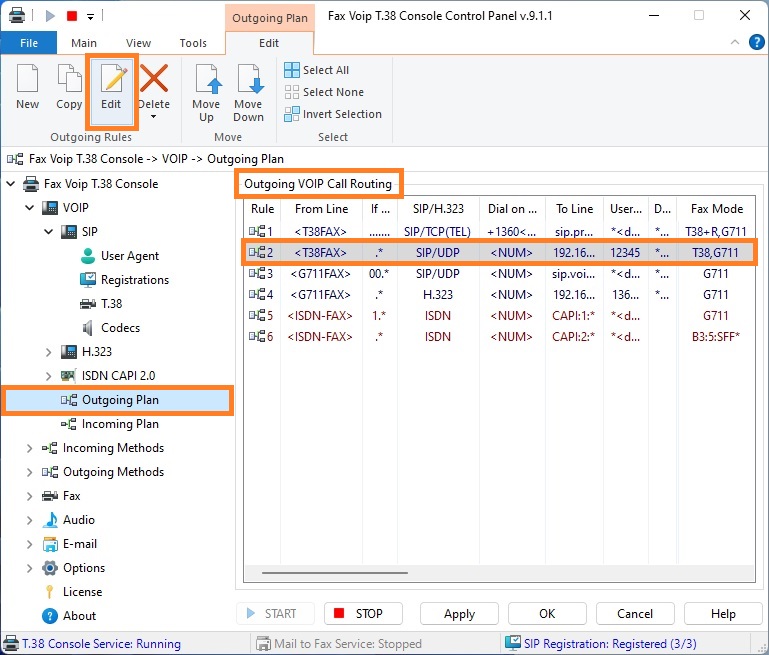The width and height of the screenshot is (769, 655).
Task: Switch to the Tools ribbon tab
Action: 193,43
